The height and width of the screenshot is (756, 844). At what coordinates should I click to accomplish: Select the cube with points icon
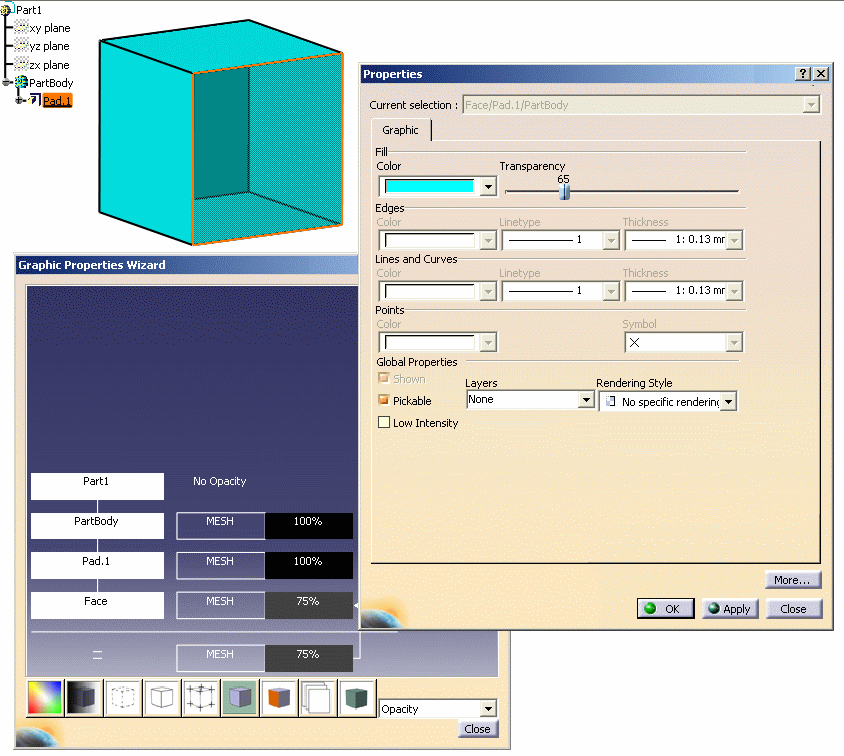pos(201,697)
